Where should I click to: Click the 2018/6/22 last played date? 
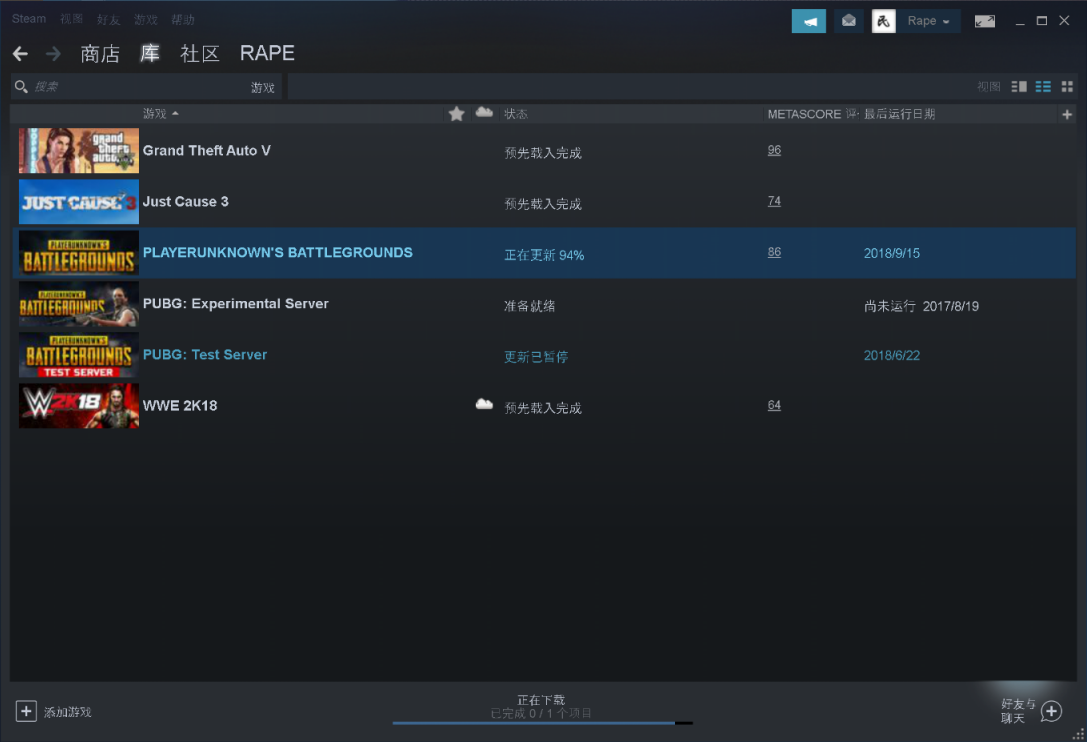[x=892, y=355]
